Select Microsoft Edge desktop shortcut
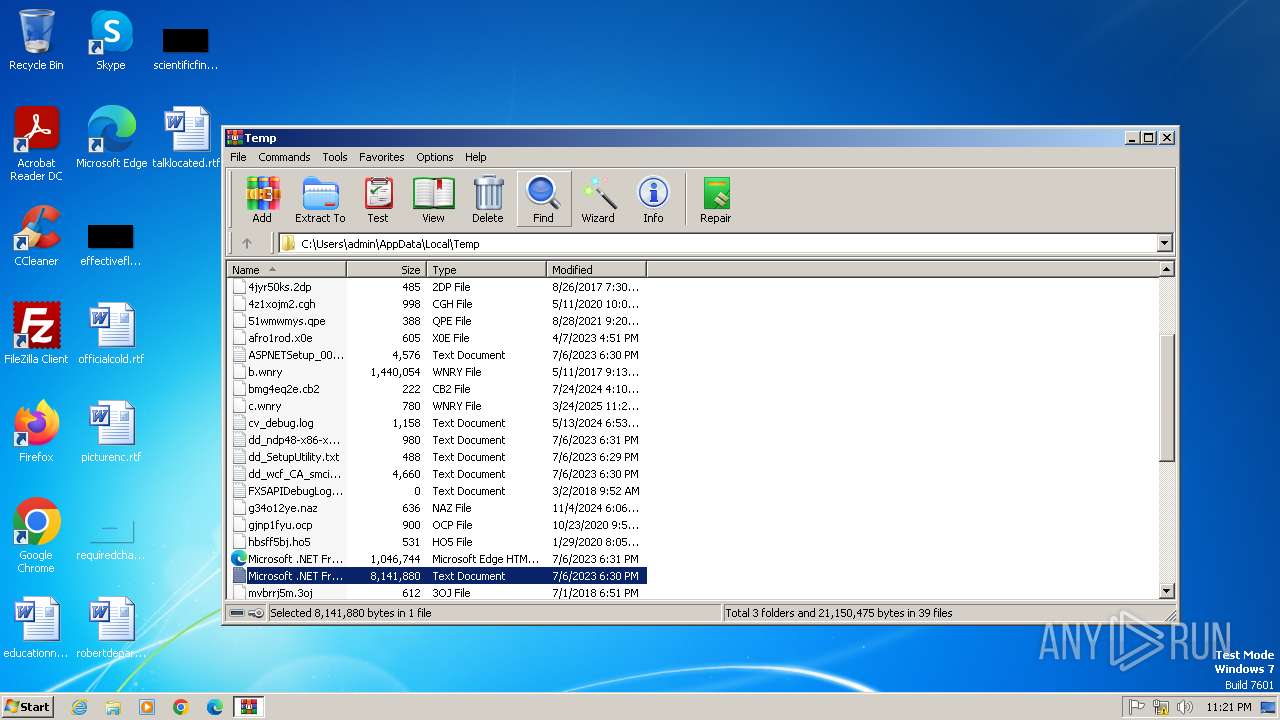Image resolution: width=1280 pixels, height=720 pixels. tap(111, 138)
